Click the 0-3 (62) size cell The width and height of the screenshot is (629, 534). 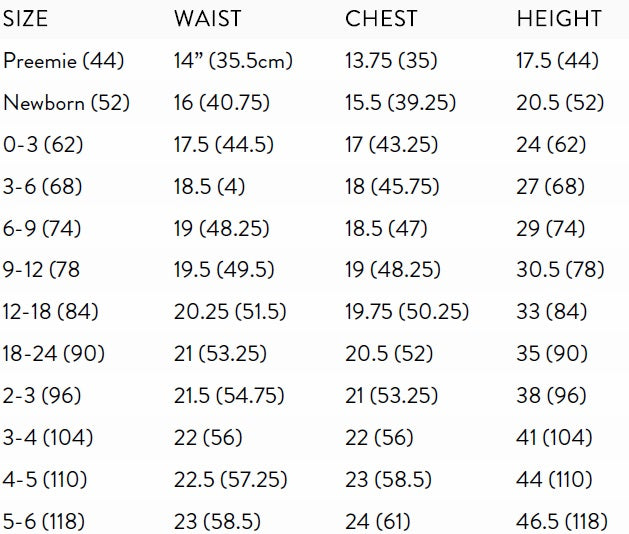pyautogui.click(x=43, y=144)
